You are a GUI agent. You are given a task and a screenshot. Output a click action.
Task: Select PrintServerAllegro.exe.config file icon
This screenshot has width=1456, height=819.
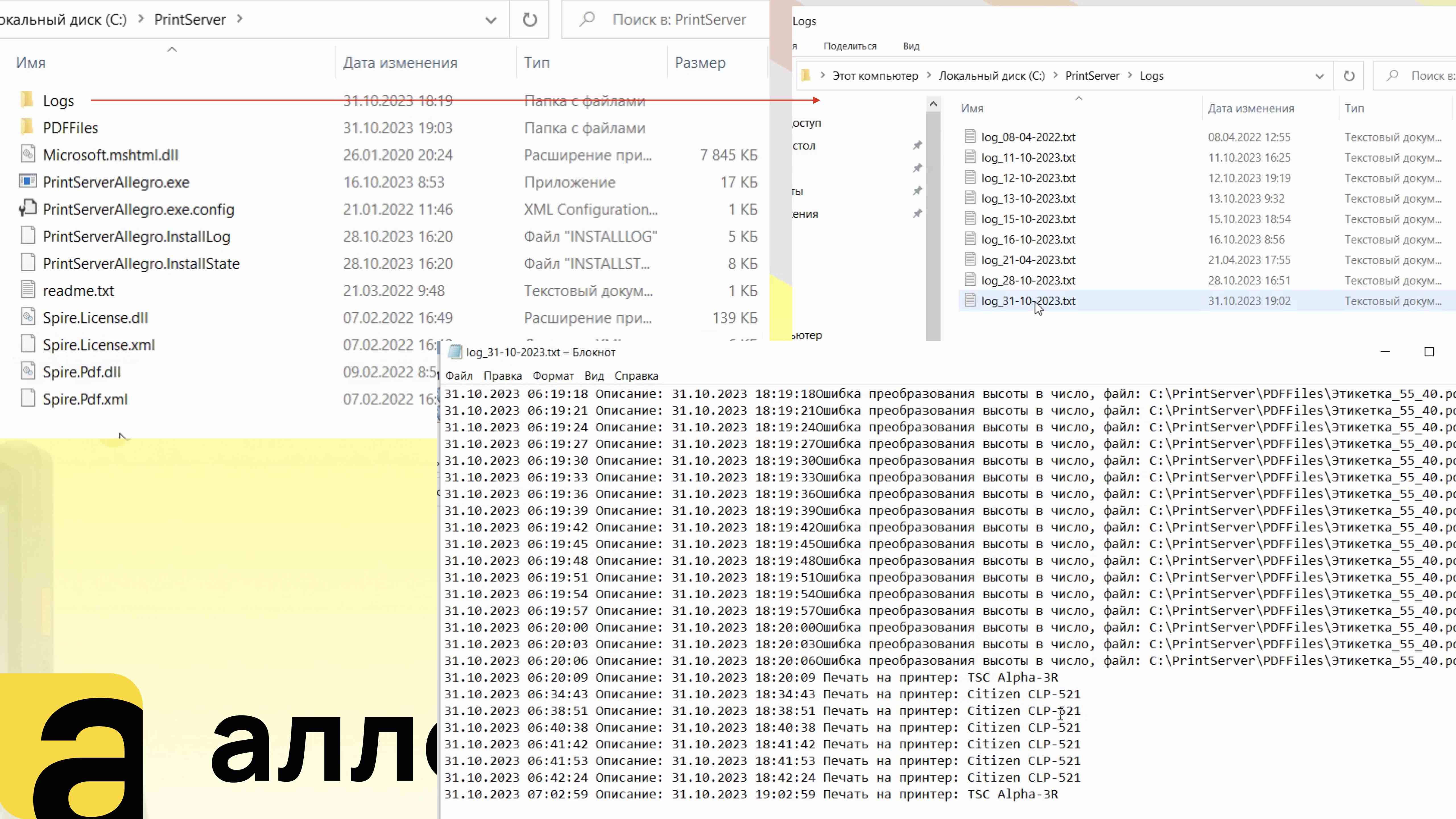(x=28, y=208)
